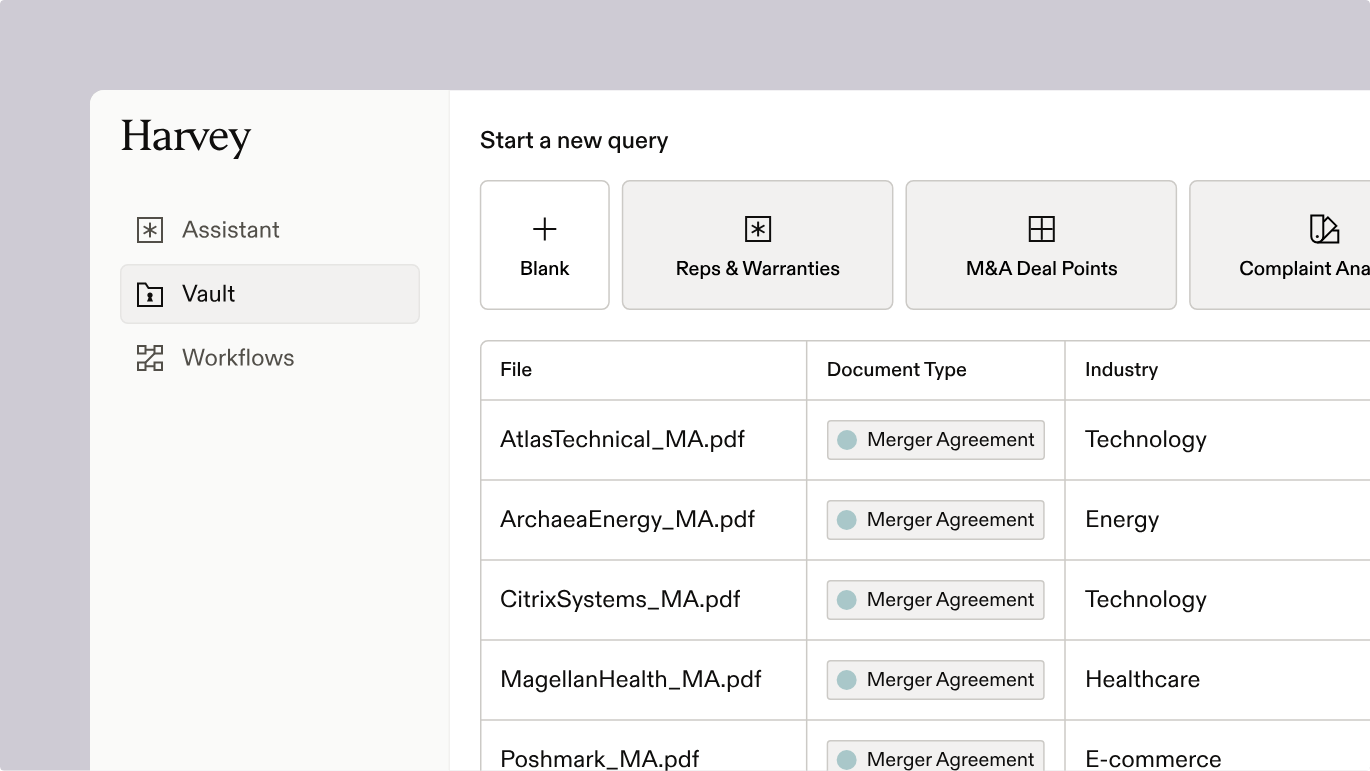Click Merger Agreement tag for AtlasTechnical row
The image size is (1370, 771).
point(936,440)
